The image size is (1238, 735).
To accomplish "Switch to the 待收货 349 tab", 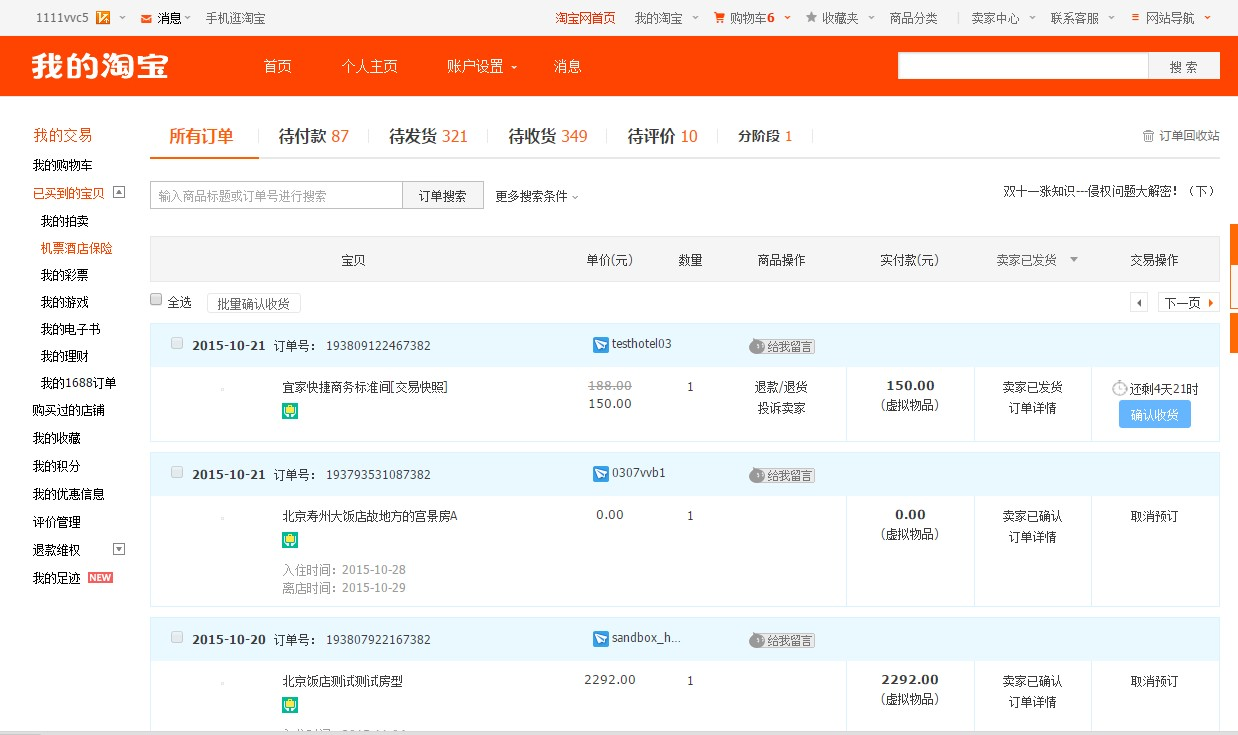I will tap(548, 136).
